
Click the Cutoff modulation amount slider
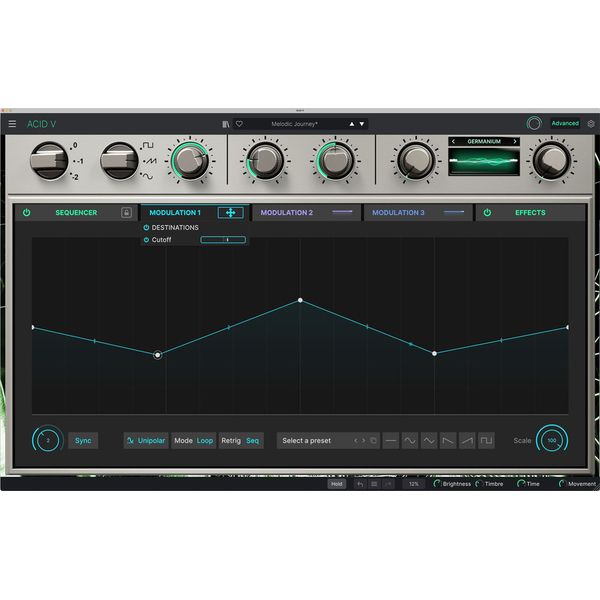[223, 240]
